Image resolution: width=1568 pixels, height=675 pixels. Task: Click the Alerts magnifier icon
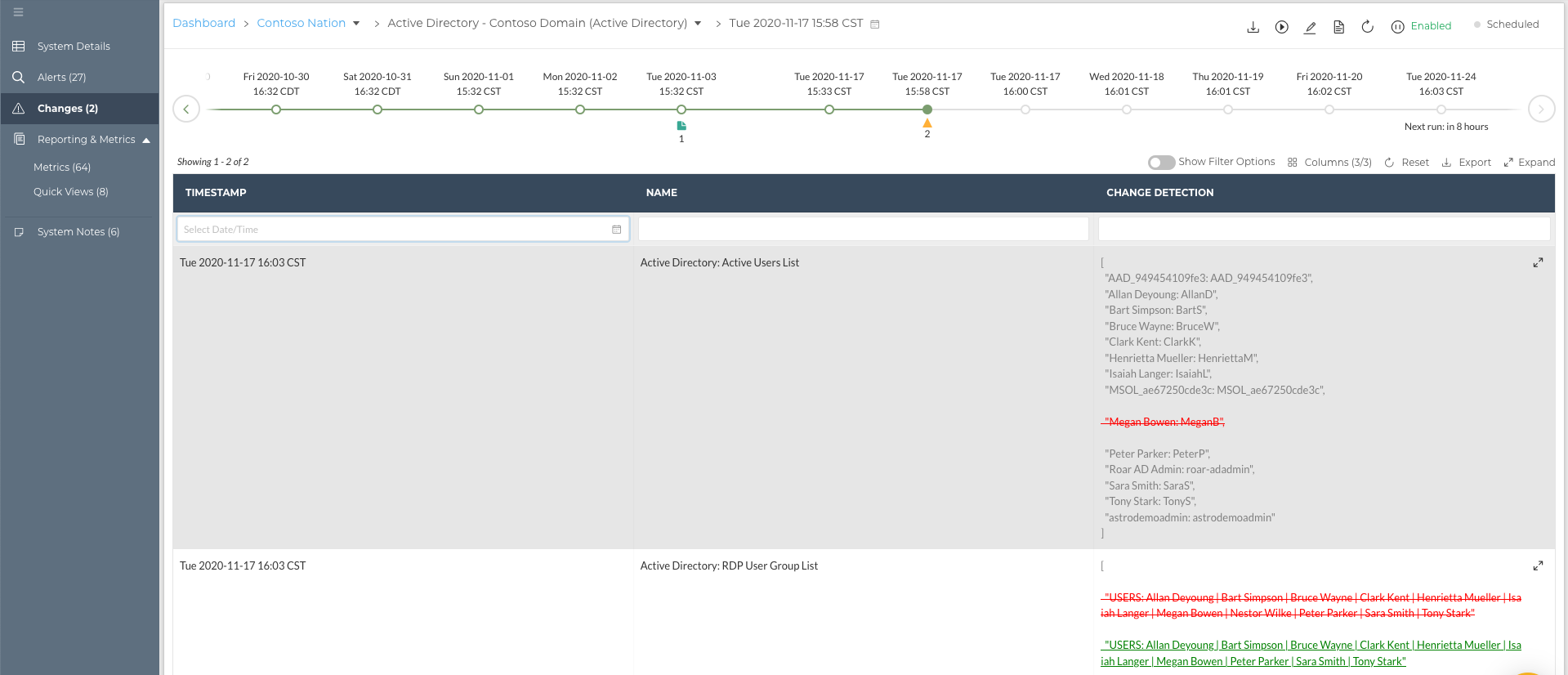coord(19,78)
